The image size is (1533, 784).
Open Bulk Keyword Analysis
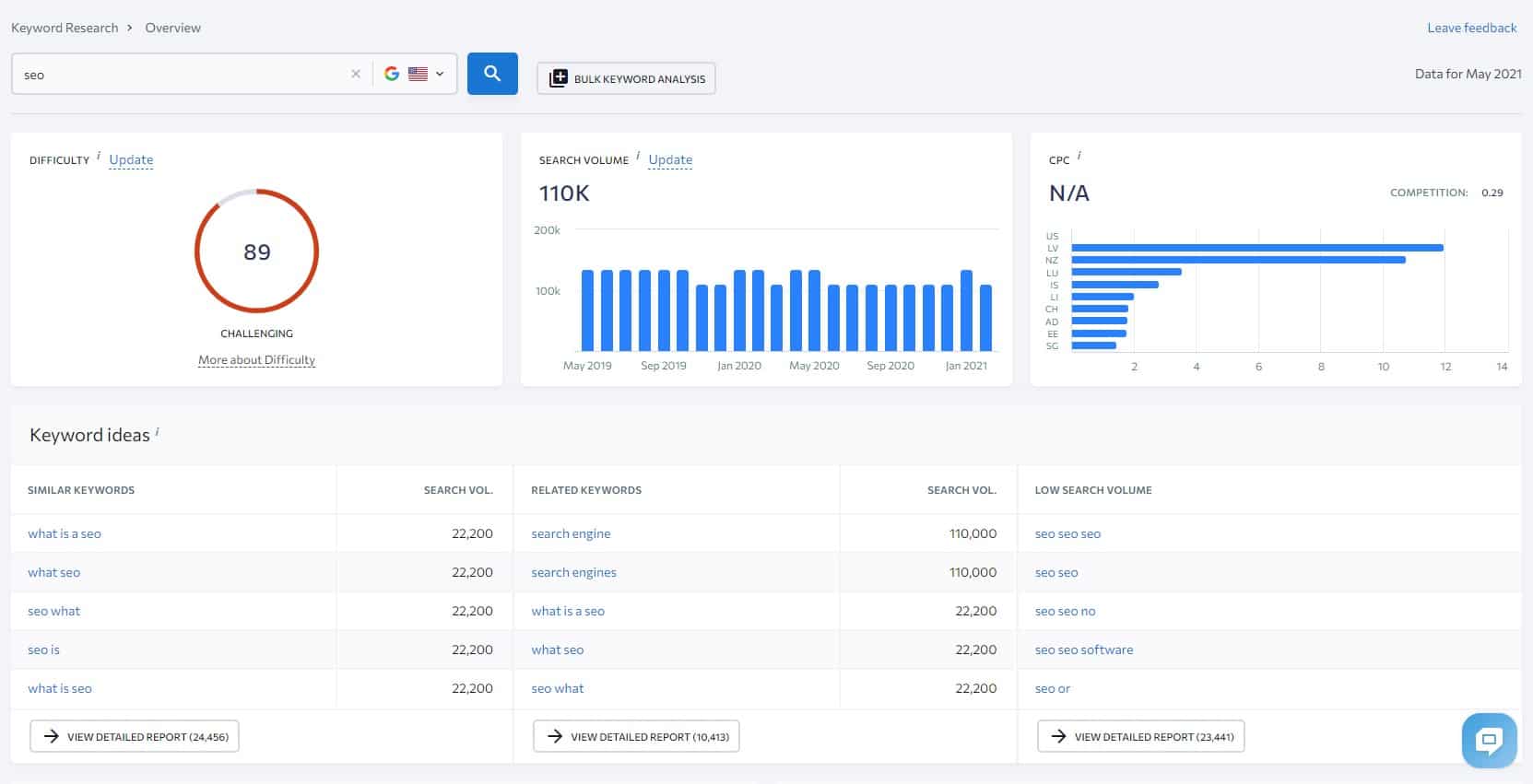point(626,78)
